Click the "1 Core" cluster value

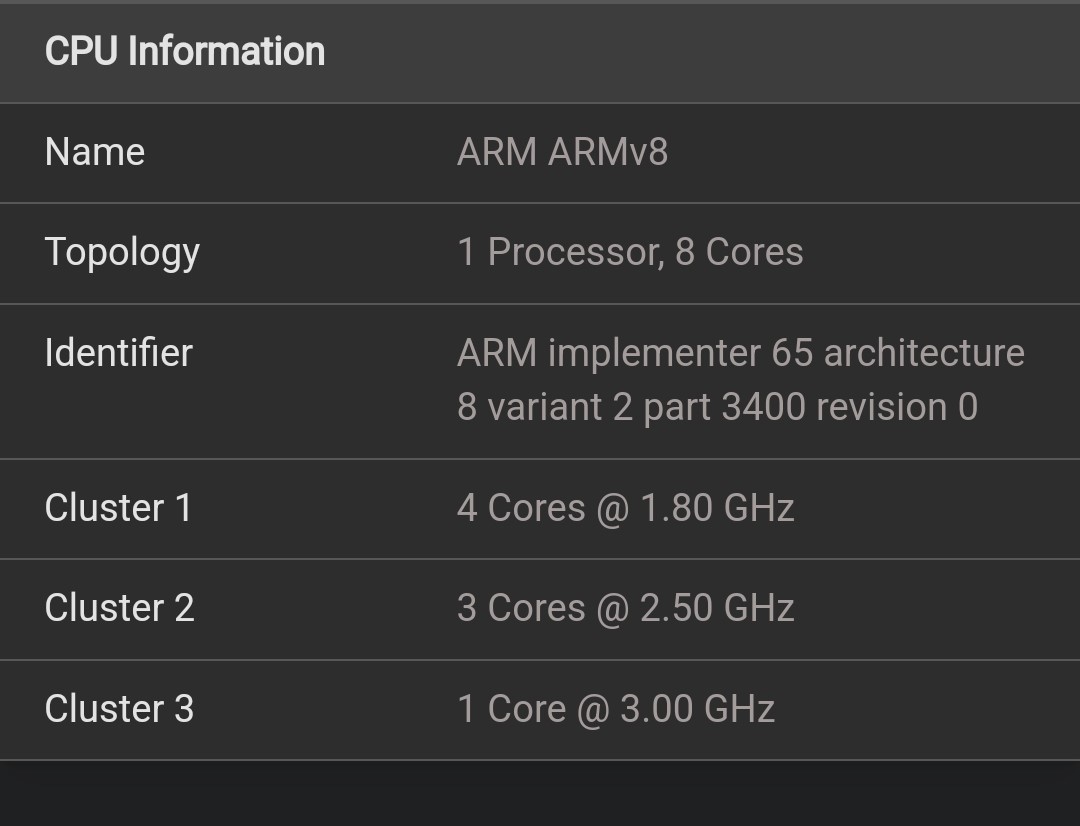pyautogui.click(x=511, y=709)
